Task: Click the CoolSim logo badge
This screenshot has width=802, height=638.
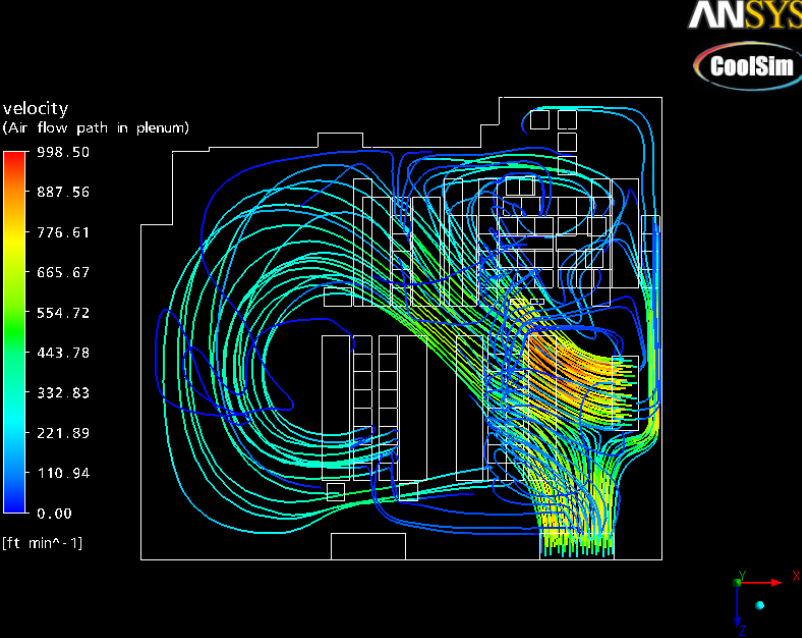Action: click(748, 67)
